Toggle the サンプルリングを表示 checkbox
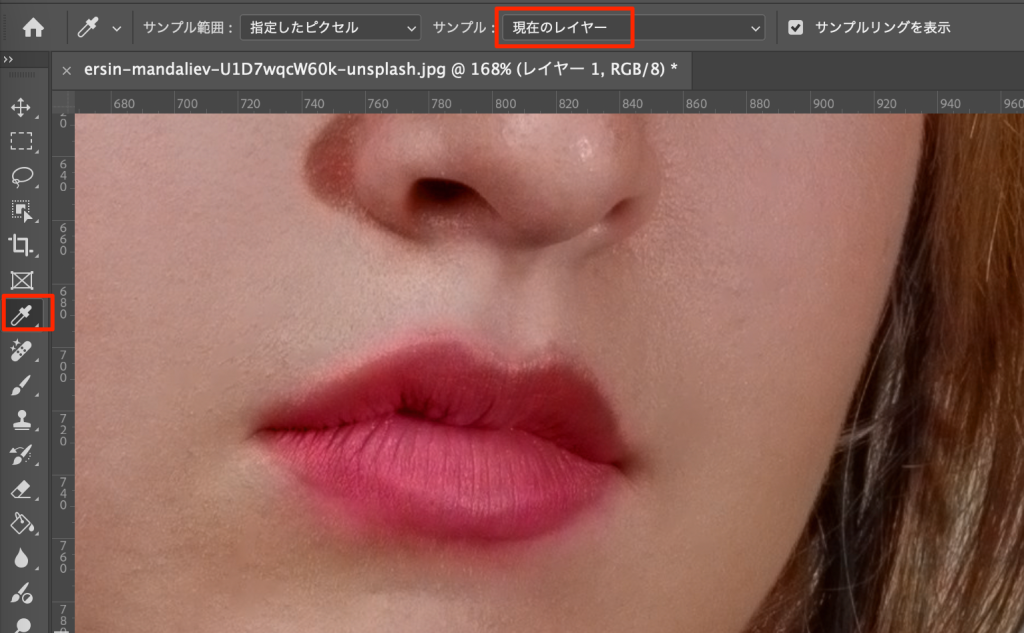 pos(796,28)
